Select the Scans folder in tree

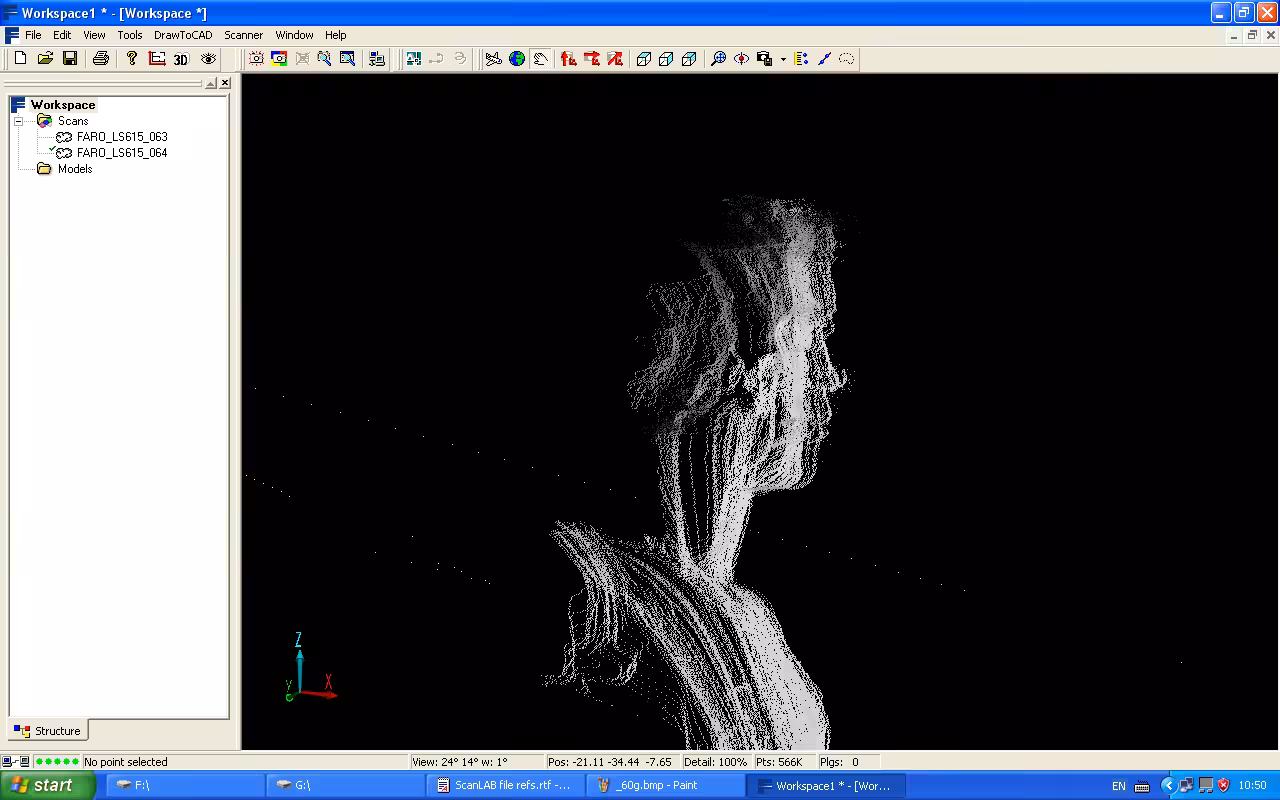click(x=73, y=121)
